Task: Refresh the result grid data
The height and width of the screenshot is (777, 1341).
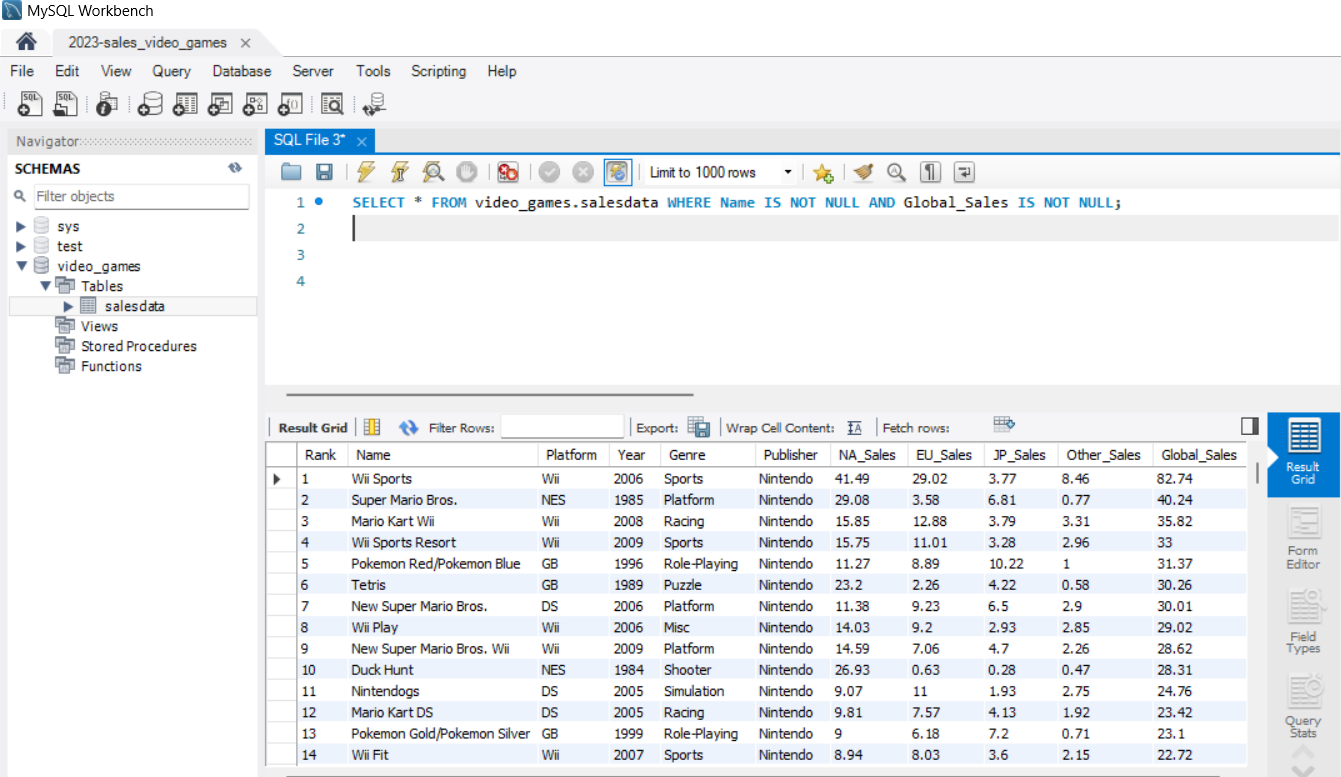Action: pyautogui.click(x=408, y=427)
